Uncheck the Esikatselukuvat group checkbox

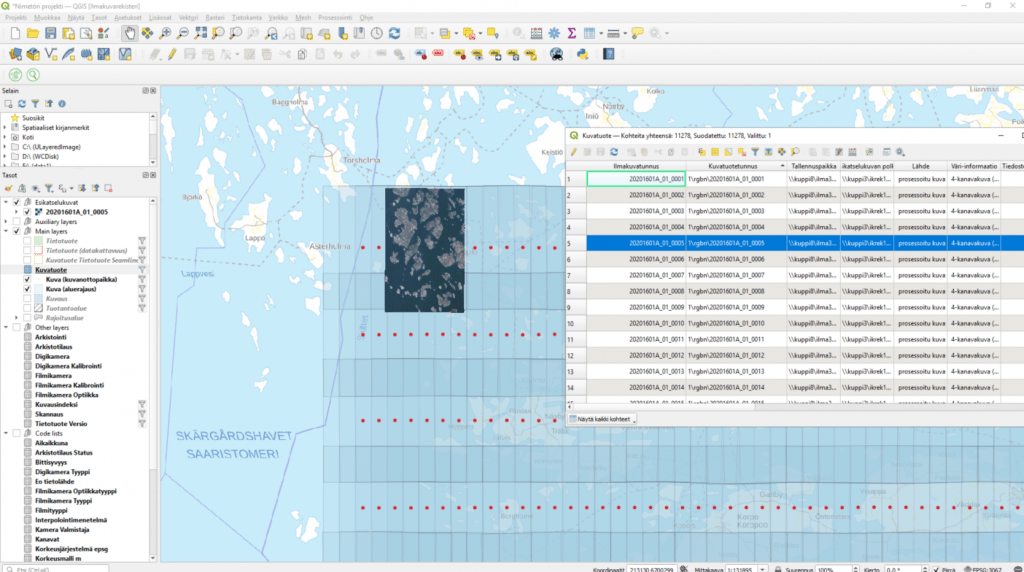tap(16, 202)
